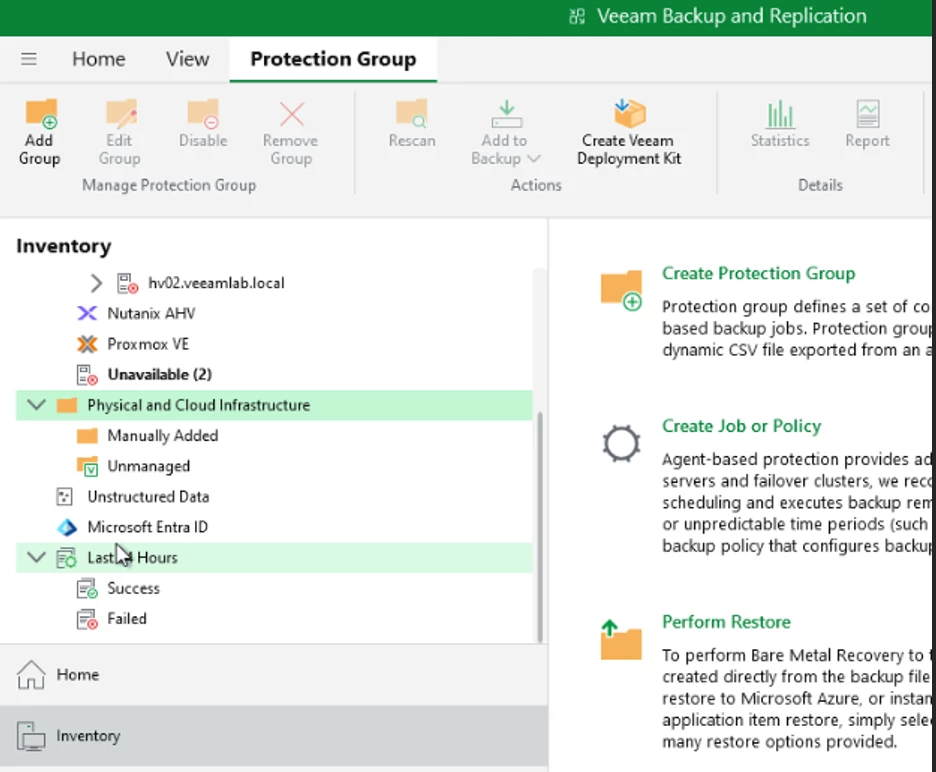This screenshot has width=936, height=772.
Task: Open the hamburger main menu
Action: (x=29, y=59)
